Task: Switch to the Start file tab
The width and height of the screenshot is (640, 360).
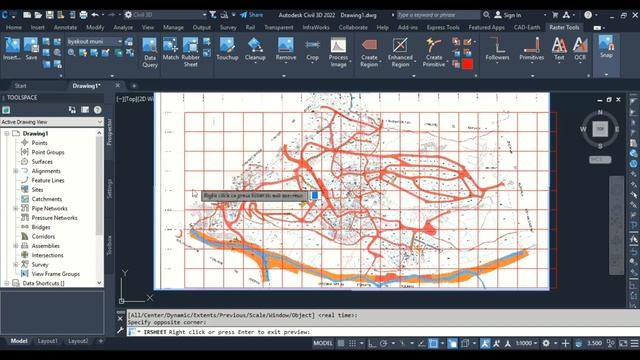Action: pos(20,86)
